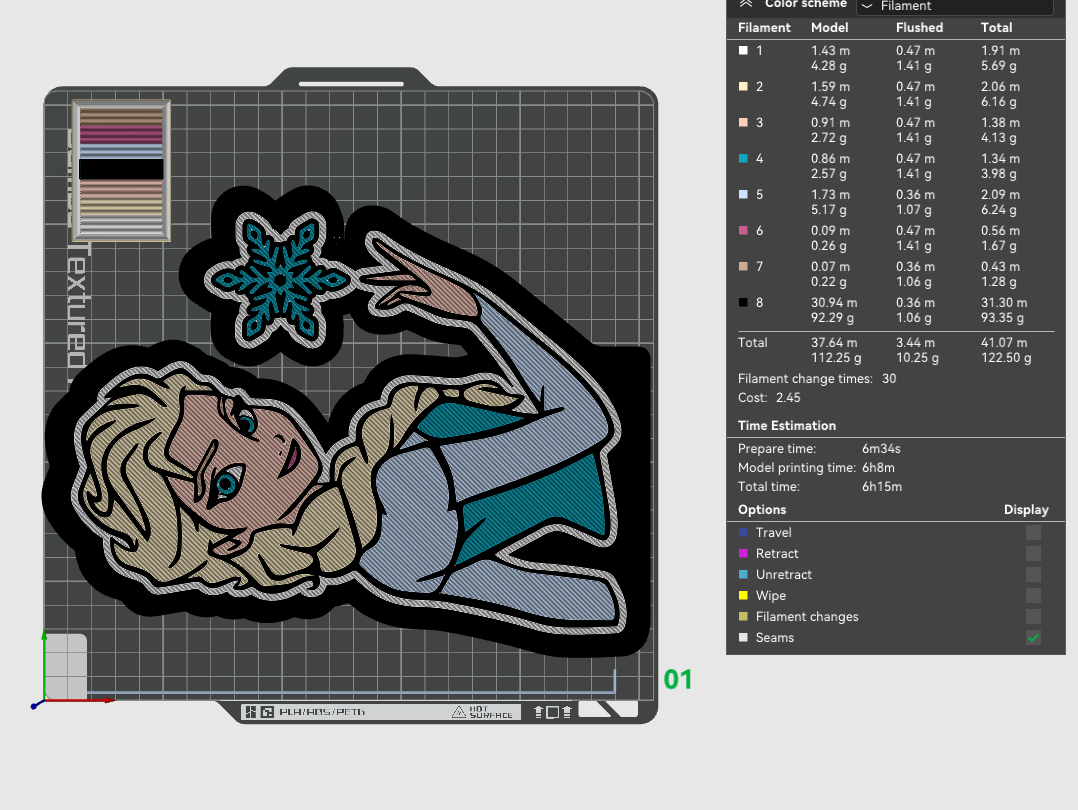1078x810 pixels.
Task: Enable the Retract display checkbox
Action: click(1033, 554)
